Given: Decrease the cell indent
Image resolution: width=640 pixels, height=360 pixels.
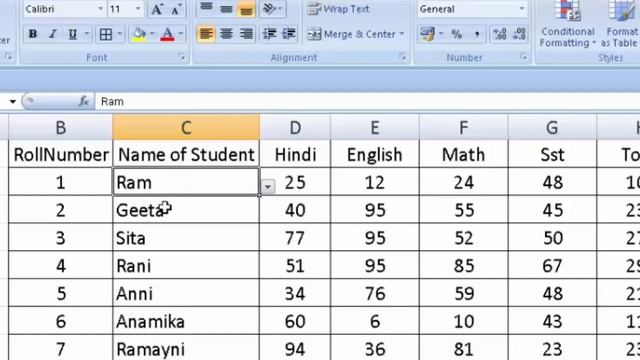Looking at the screenshot, I should 269,34.
